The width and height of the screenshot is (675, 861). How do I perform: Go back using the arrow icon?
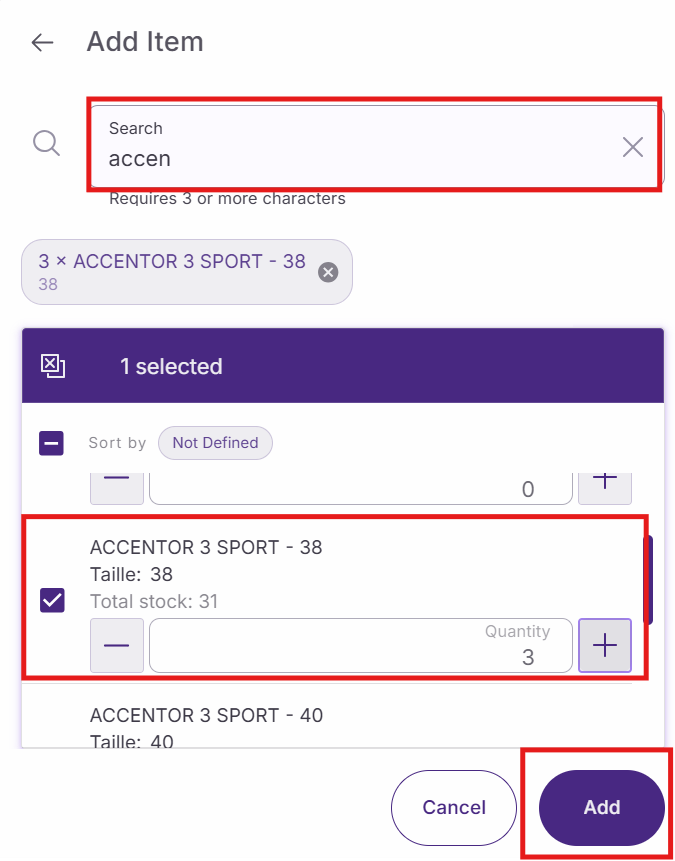pyautogui.click(x=42, y=42)
